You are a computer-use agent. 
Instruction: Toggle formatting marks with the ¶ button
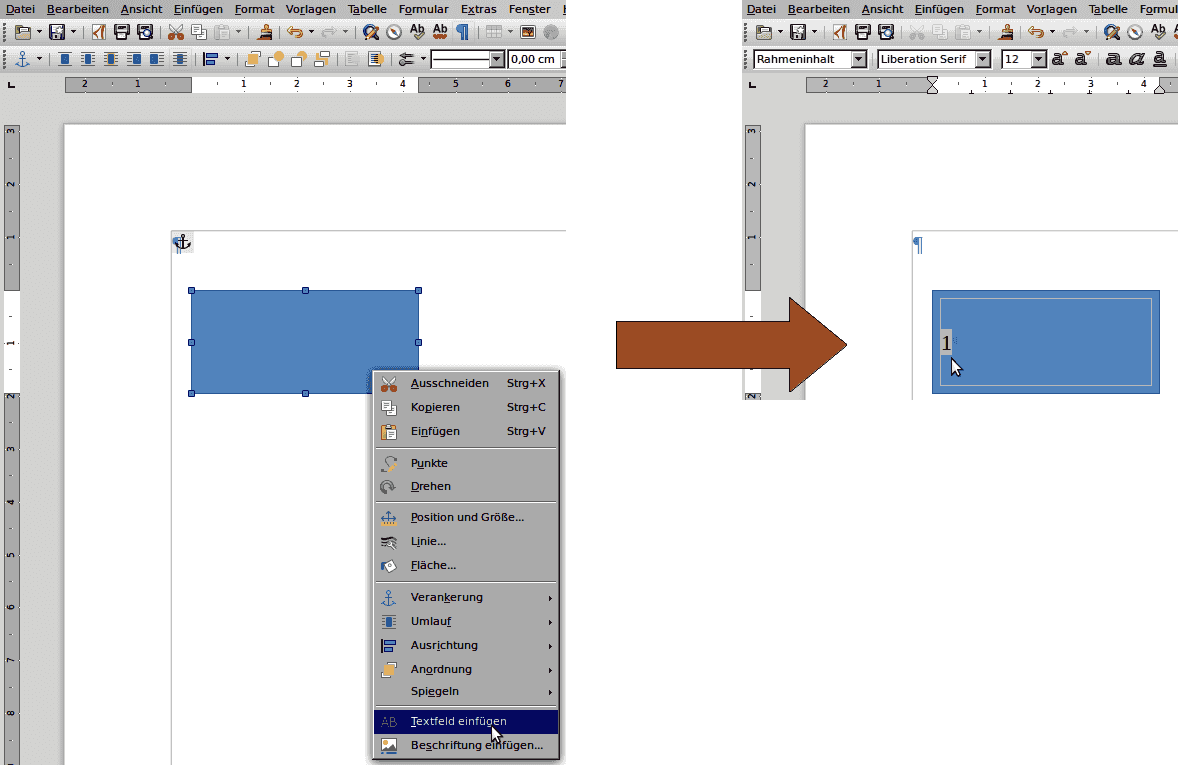click(x=462, y=32)
